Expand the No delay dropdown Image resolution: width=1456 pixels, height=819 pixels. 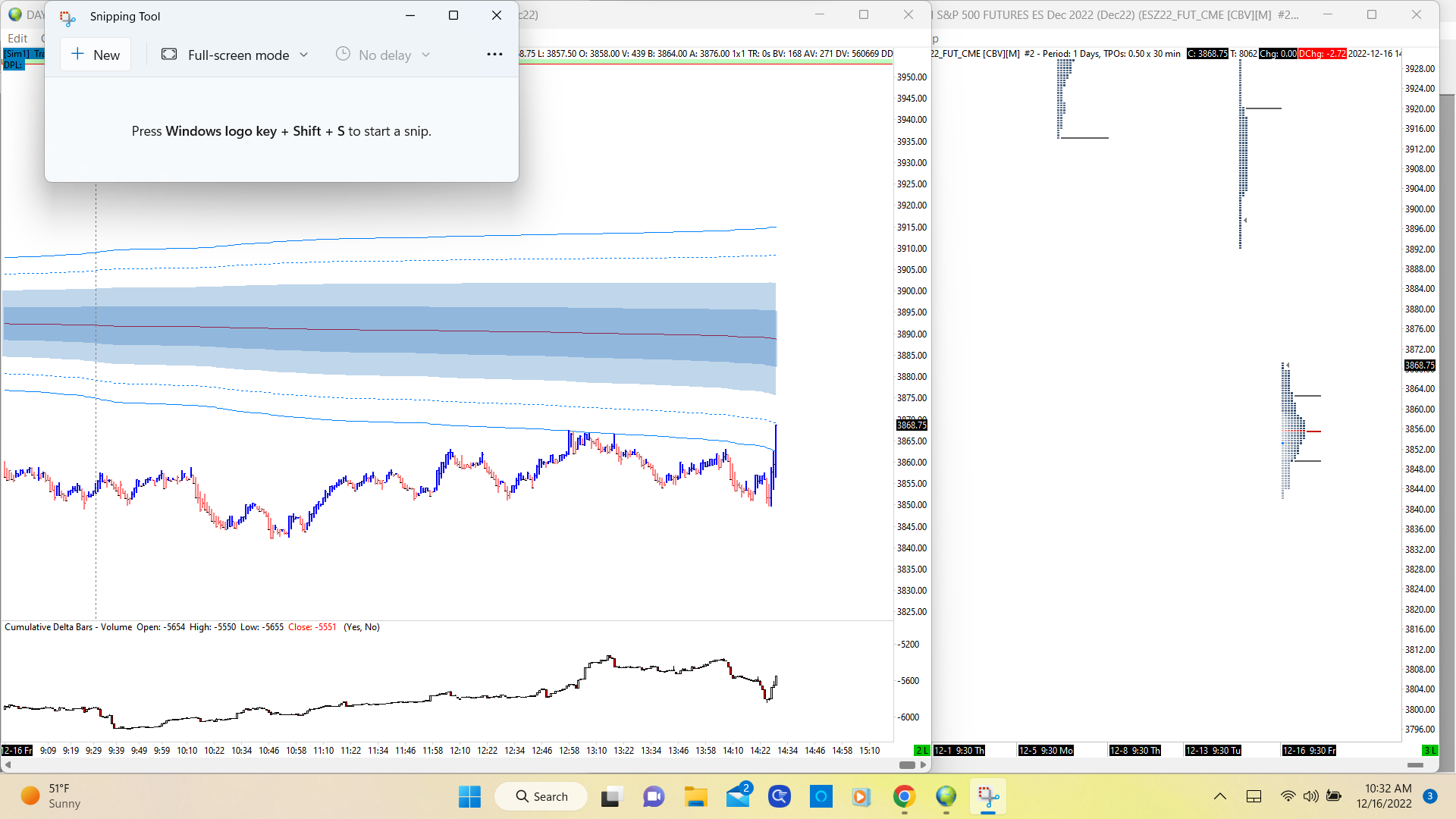point(383,55)
